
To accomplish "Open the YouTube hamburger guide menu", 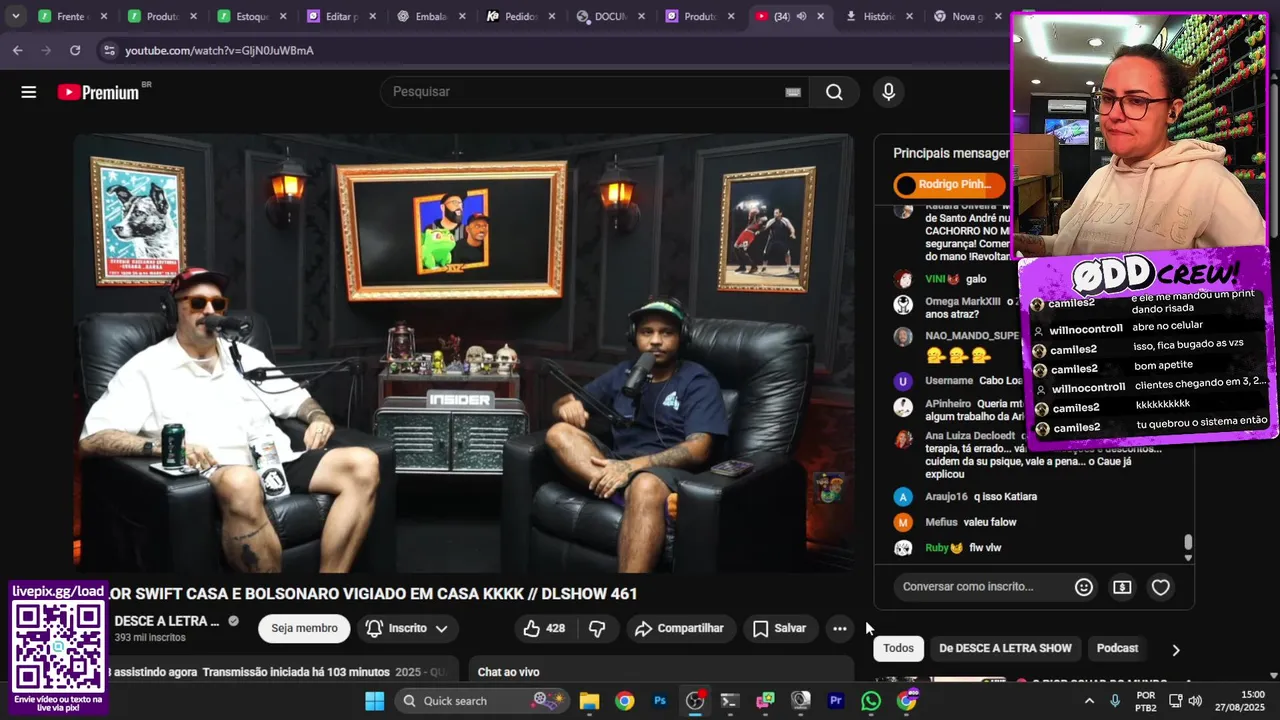I will [29, 92].
